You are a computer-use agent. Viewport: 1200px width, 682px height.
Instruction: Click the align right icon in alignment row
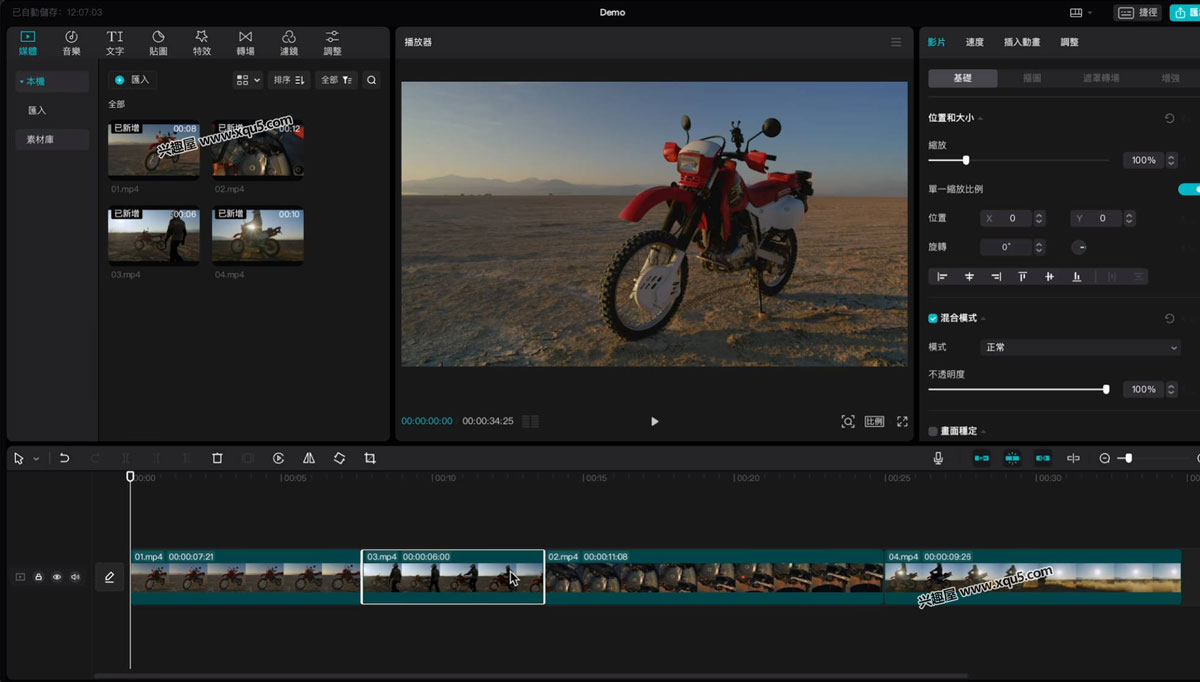pos(996,277)
